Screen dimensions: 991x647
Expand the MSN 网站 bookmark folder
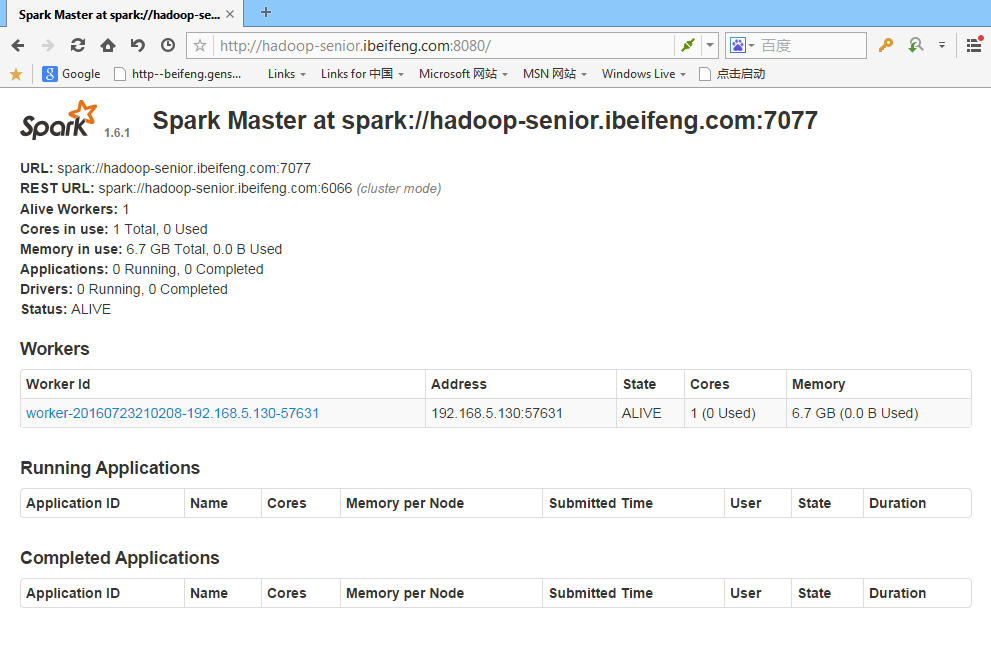click(x=555, y=74)
